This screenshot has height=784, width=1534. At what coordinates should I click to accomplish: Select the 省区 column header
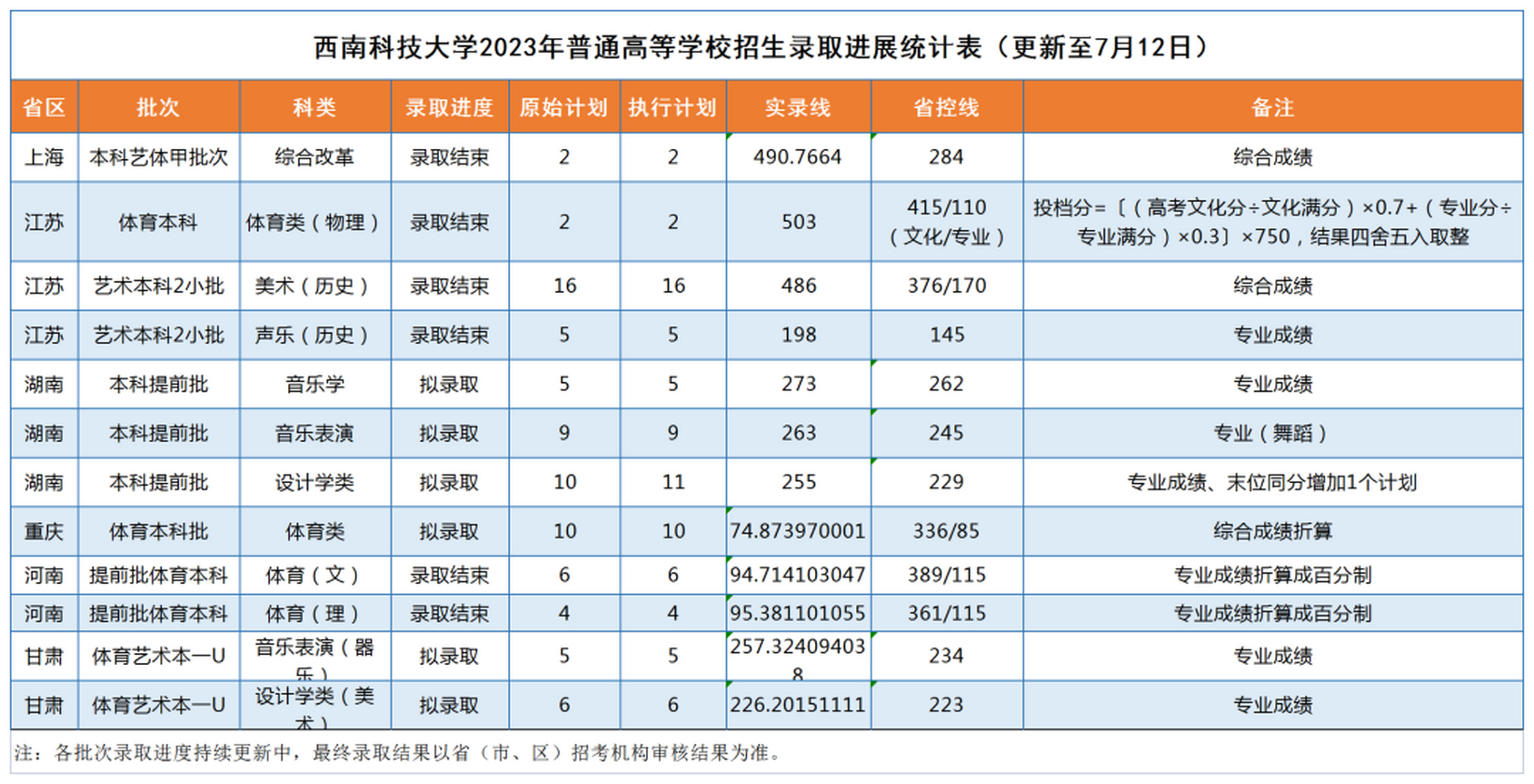(43, 107)
